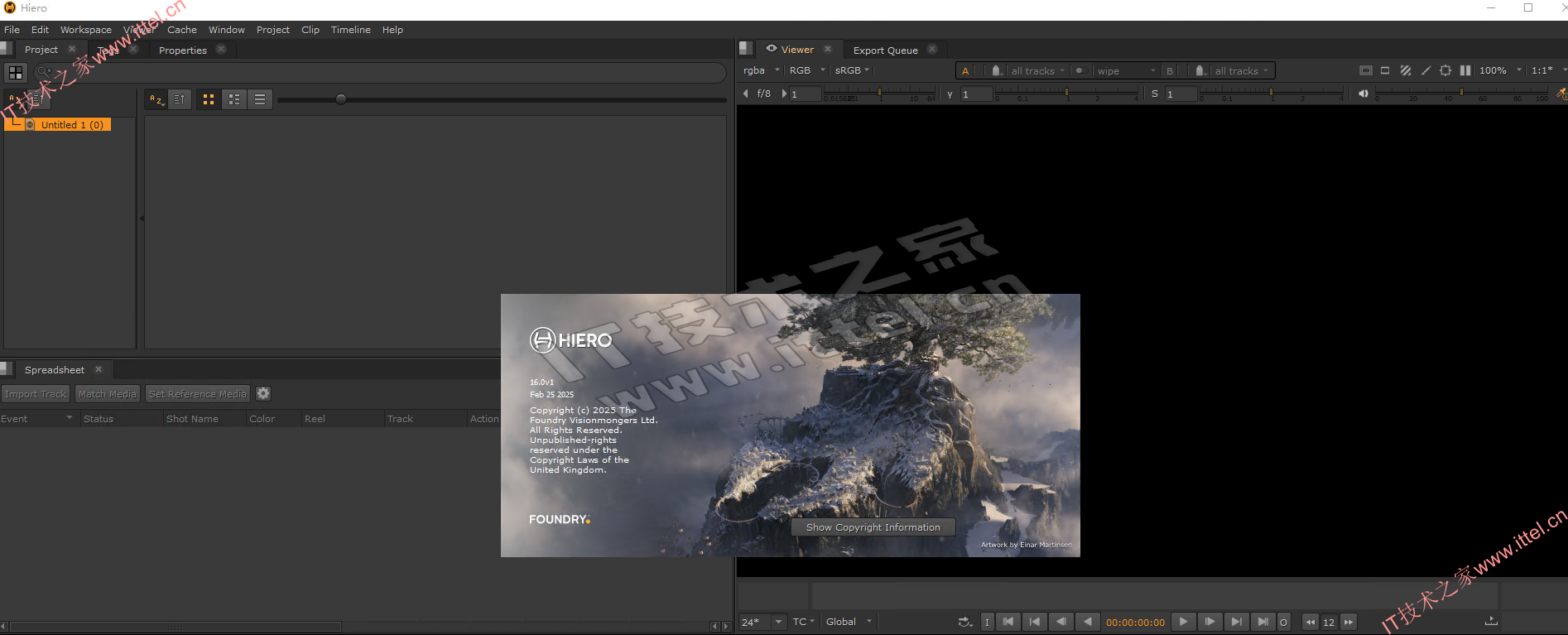Image resolution: width=1568 pixels, height=635 pixels.
Task: Close the Viewer tab
Action: (x=828, y=50)
